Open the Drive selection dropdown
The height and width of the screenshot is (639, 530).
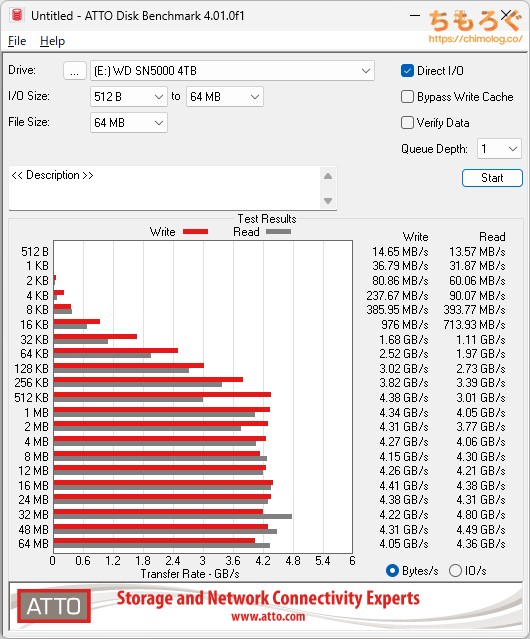coord(232,71)
